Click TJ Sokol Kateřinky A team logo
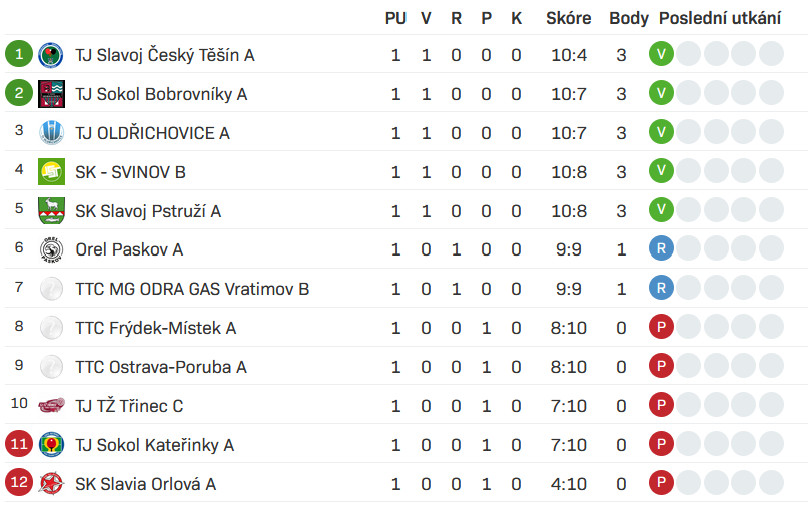The image size is (808, 508). tap(51, 445)
